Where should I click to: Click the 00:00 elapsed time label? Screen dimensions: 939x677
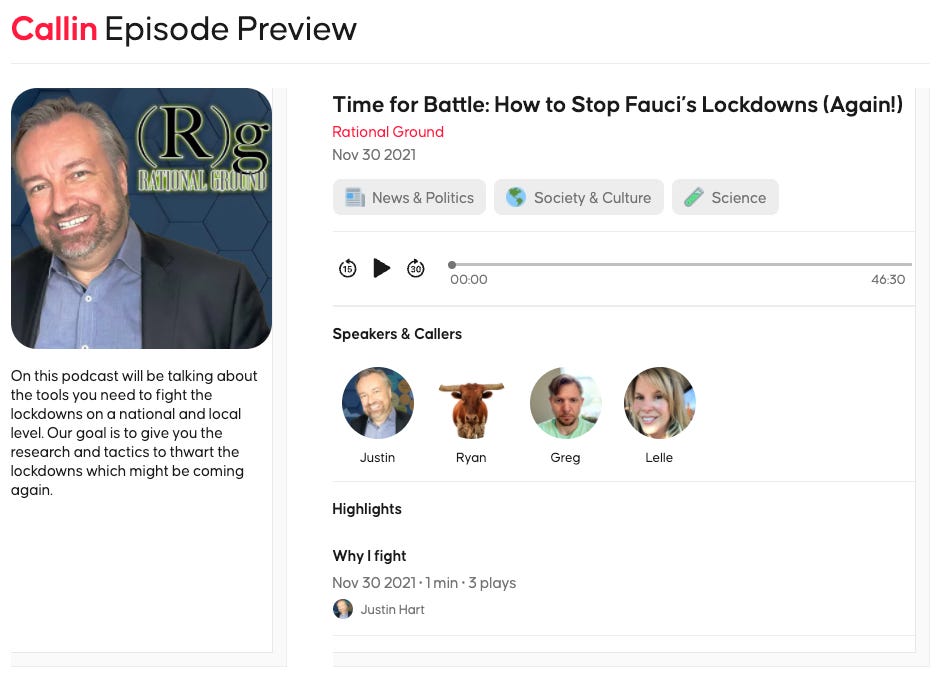point(469,279)
